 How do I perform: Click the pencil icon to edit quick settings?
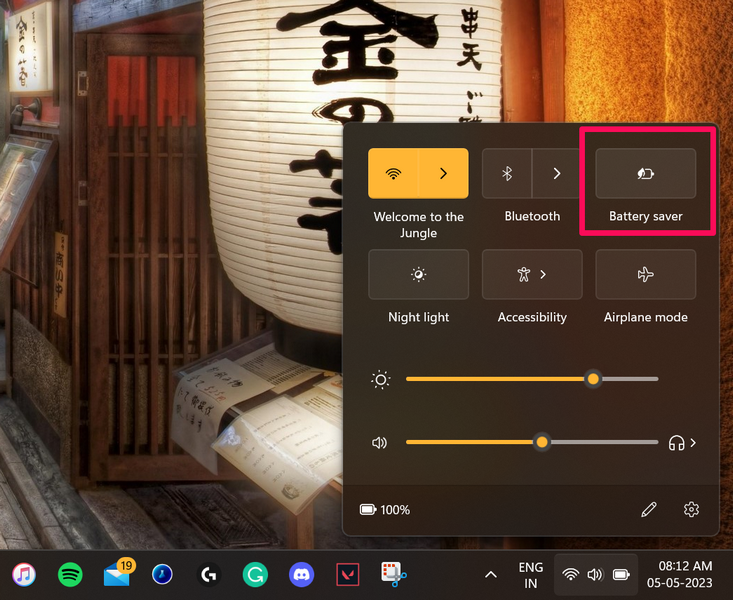click(x=649, y=510)
